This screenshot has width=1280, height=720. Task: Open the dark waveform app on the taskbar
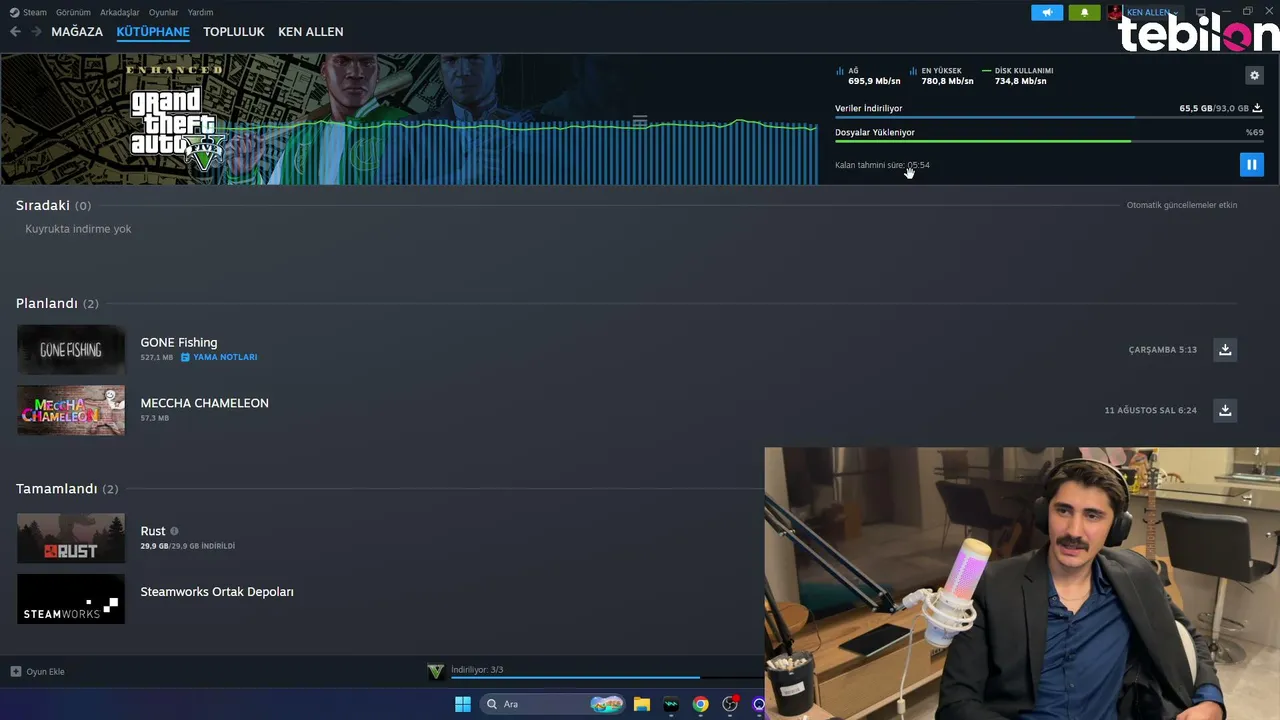click(x=671, y=704)
